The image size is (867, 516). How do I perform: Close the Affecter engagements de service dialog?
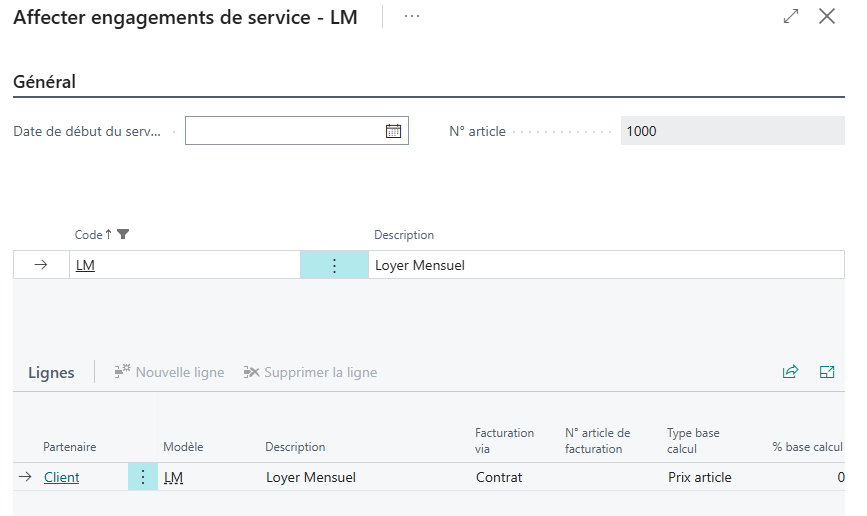point(827,16)
